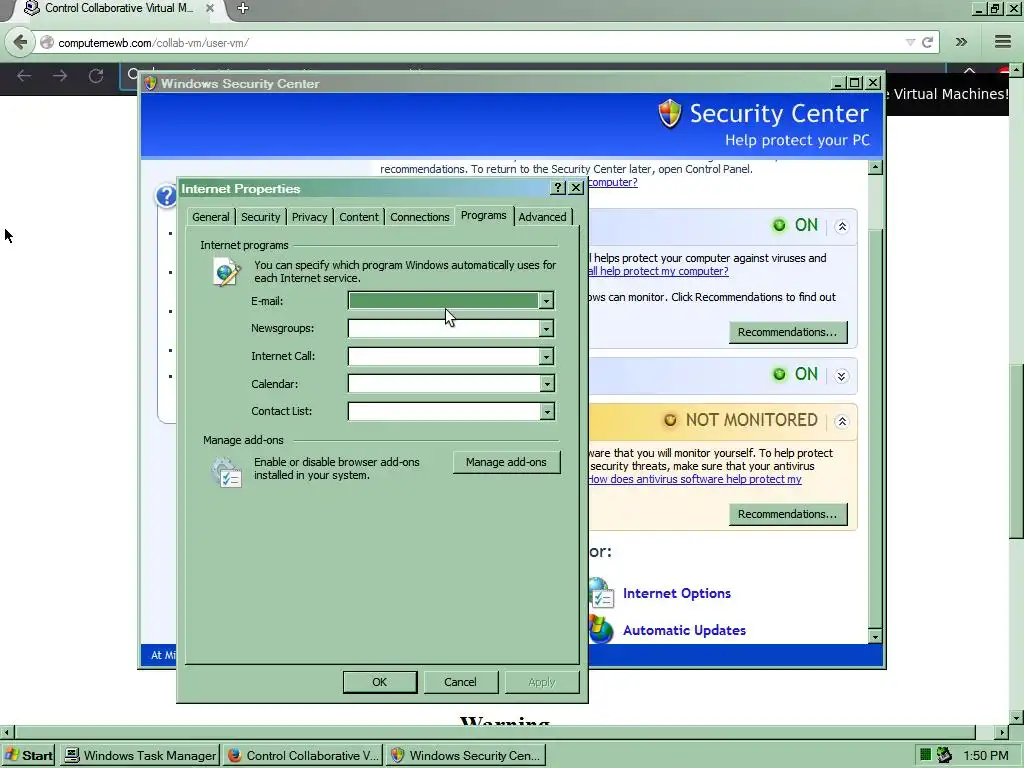Select the Programs tab
1024x768 pixels.
483,216
